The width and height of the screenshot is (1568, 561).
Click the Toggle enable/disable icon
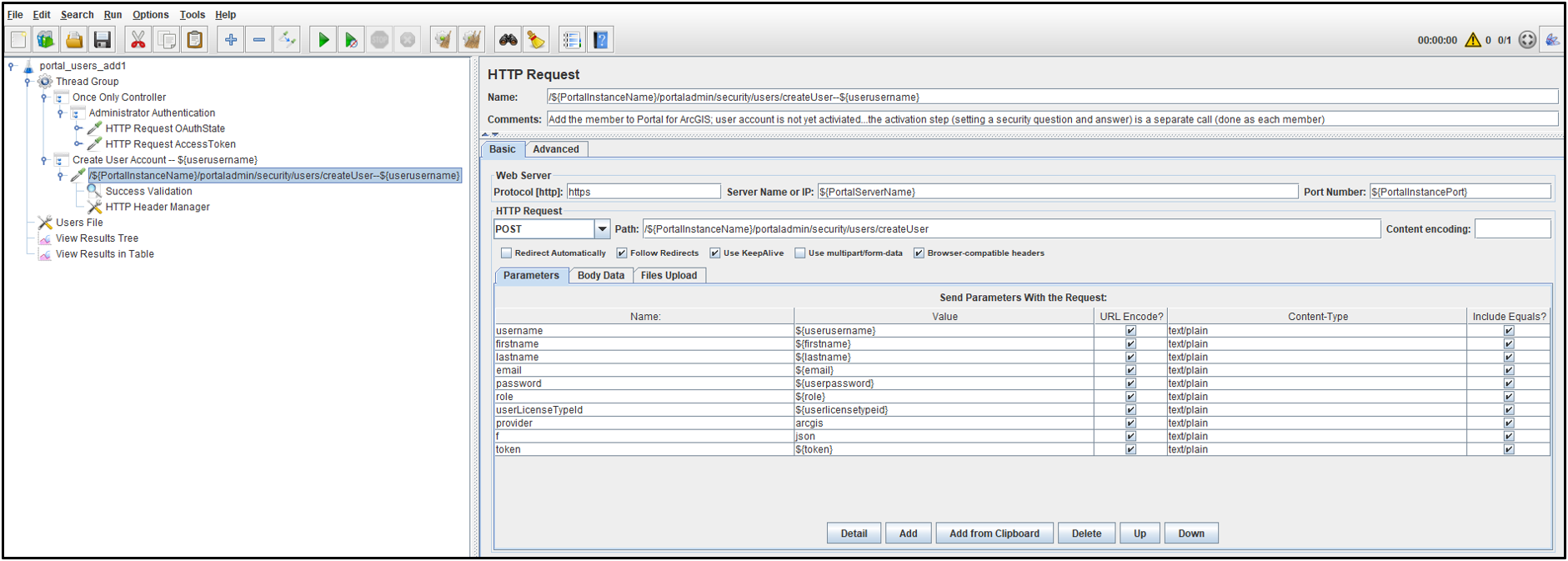point(287,40)
